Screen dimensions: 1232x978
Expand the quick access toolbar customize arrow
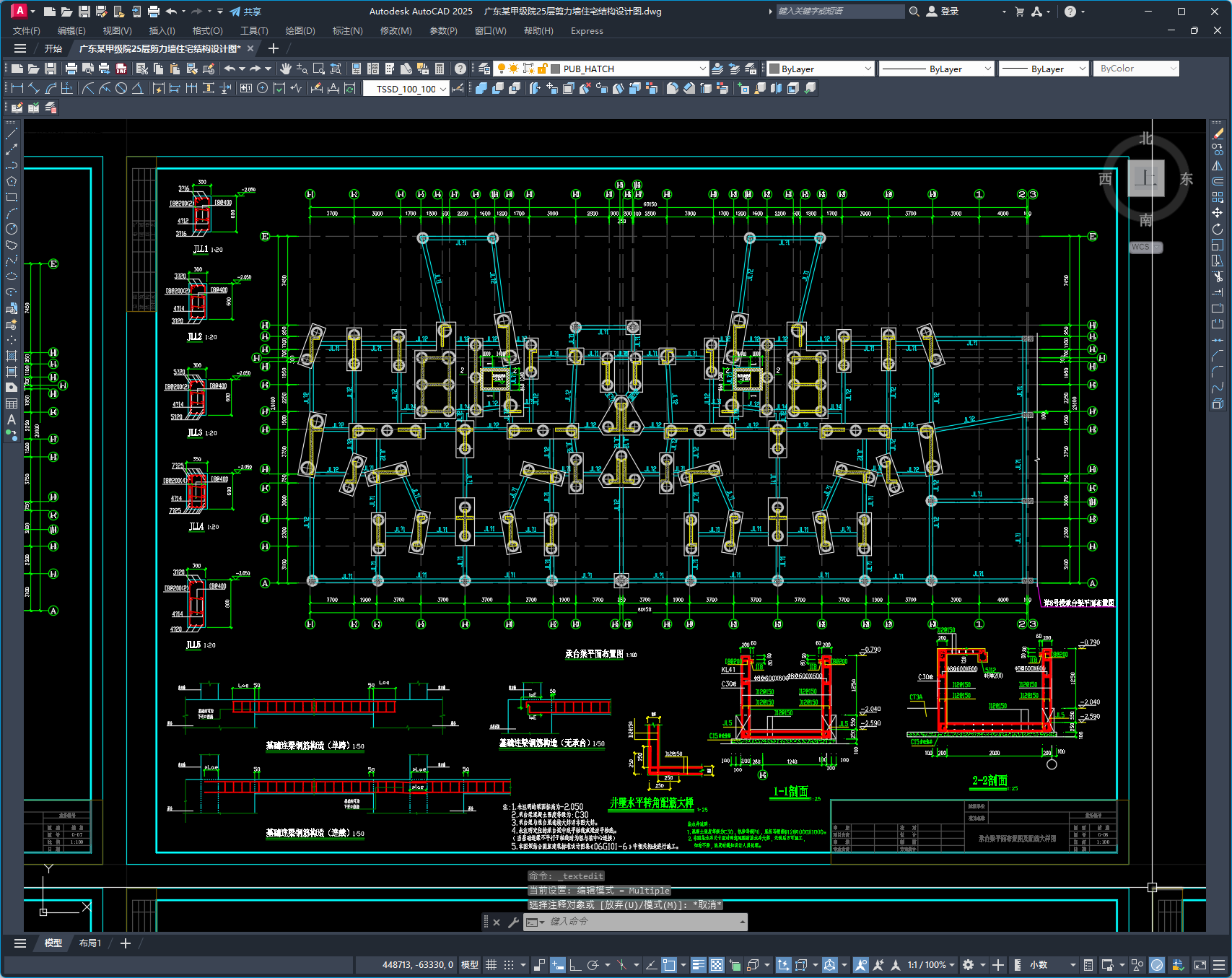(220, 12)
